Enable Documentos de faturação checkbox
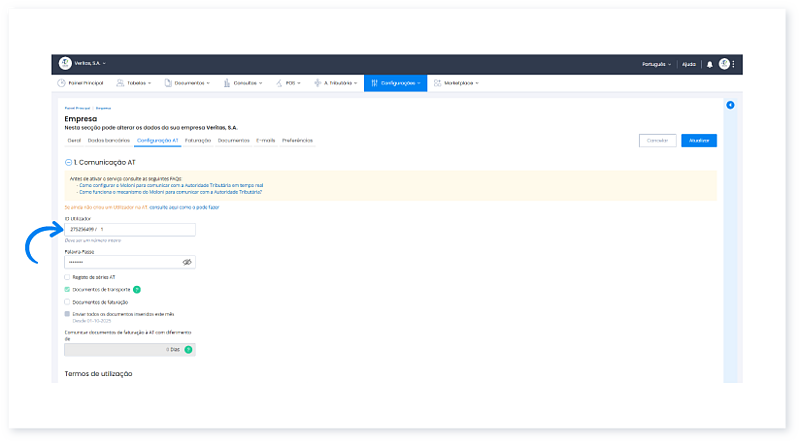Screen dimensions: 800x443 [x=67, y=301]
